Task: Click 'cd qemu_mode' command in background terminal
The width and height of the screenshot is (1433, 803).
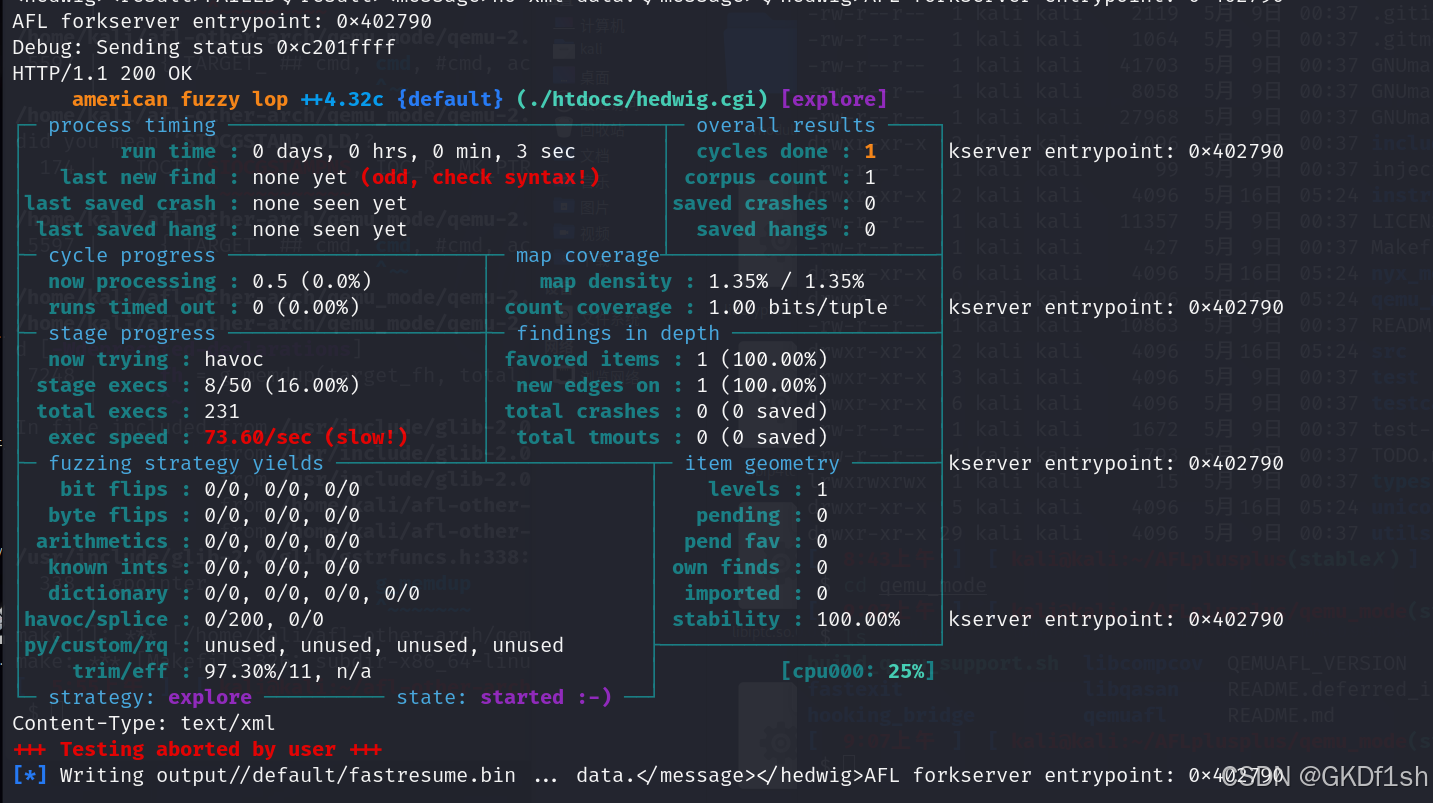Action: (914, 585)
